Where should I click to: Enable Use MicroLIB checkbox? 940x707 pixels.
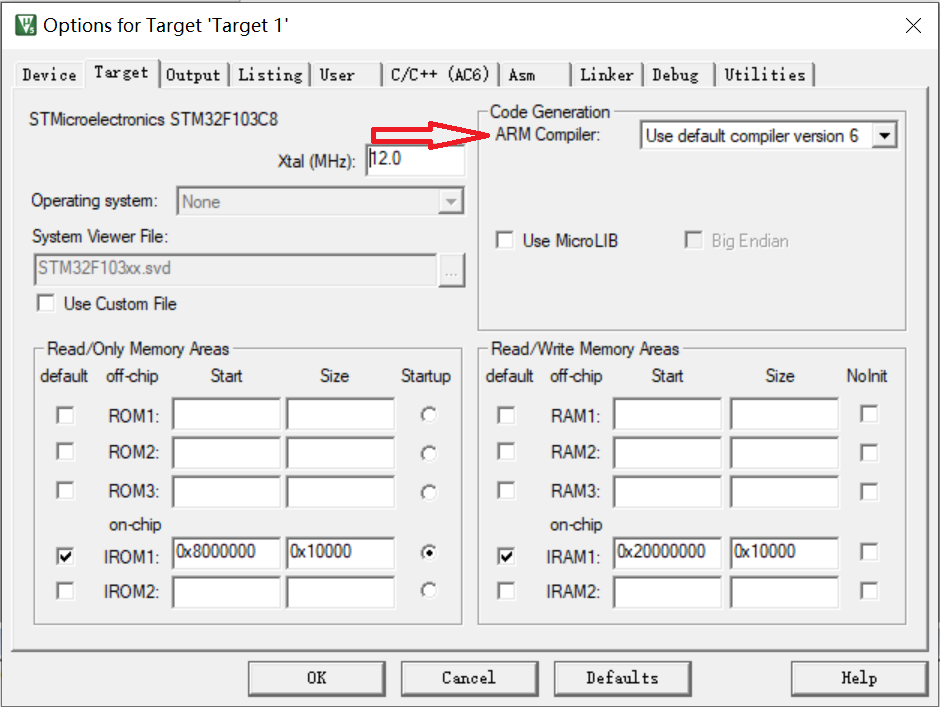[505, 240]
